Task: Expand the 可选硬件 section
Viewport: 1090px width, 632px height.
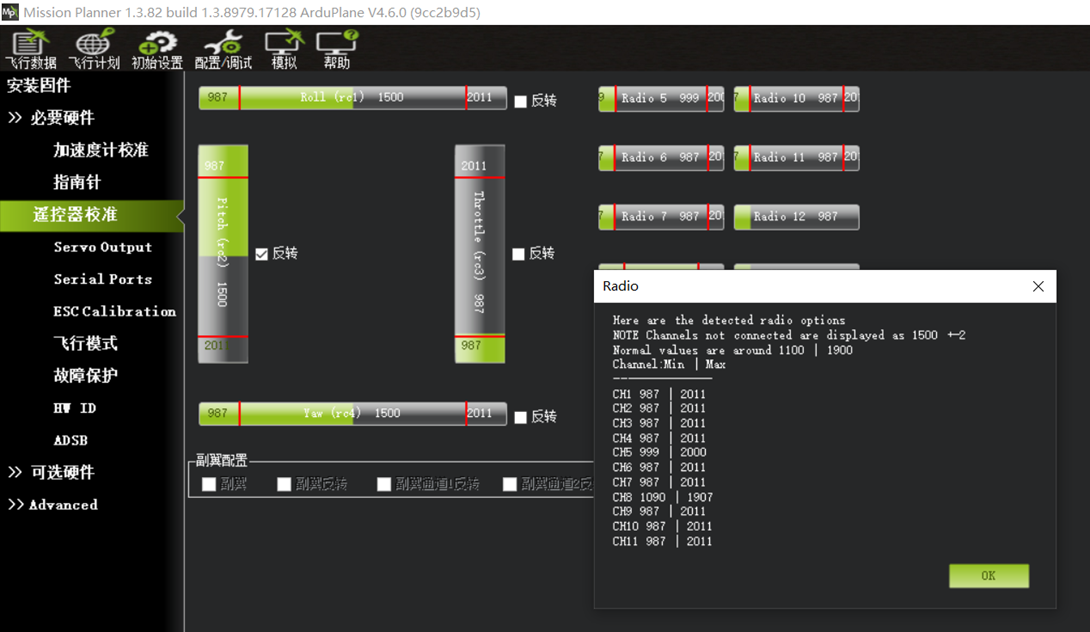Action: click(52, 472)
